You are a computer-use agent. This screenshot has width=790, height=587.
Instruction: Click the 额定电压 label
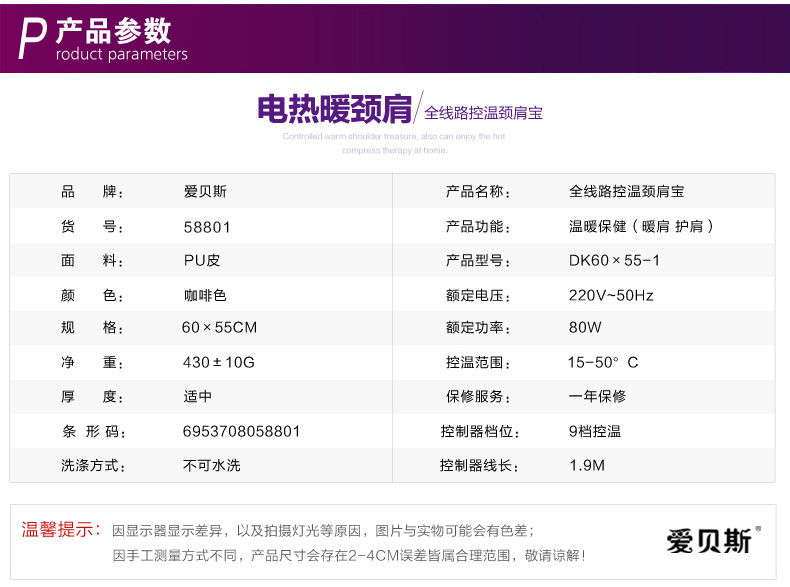point(479,295)
